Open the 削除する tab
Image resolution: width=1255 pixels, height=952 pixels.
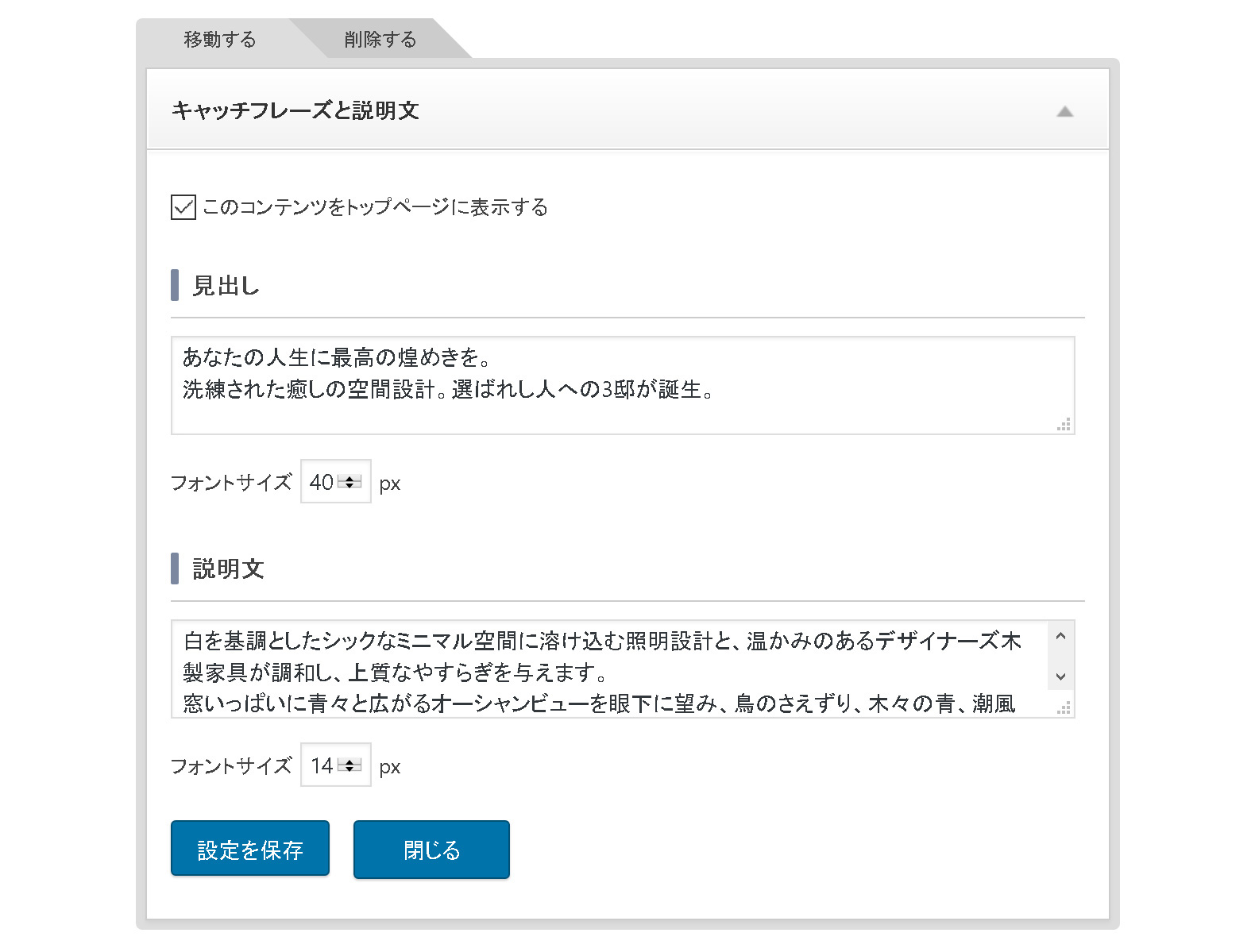(380, 39)
